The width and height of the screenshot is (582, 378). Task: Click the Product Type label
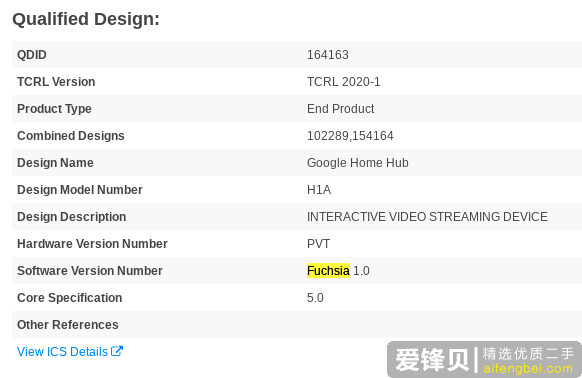coord(54,109)
